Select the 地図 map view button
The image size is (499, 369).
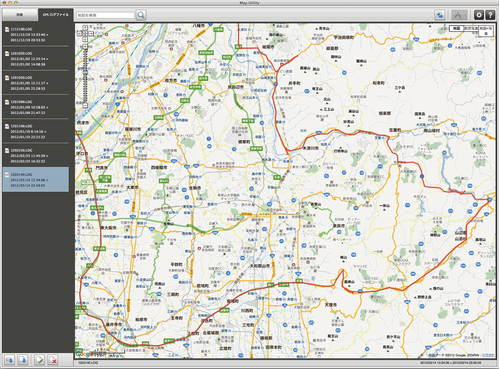pyautogui.click(x=456, y=29)
